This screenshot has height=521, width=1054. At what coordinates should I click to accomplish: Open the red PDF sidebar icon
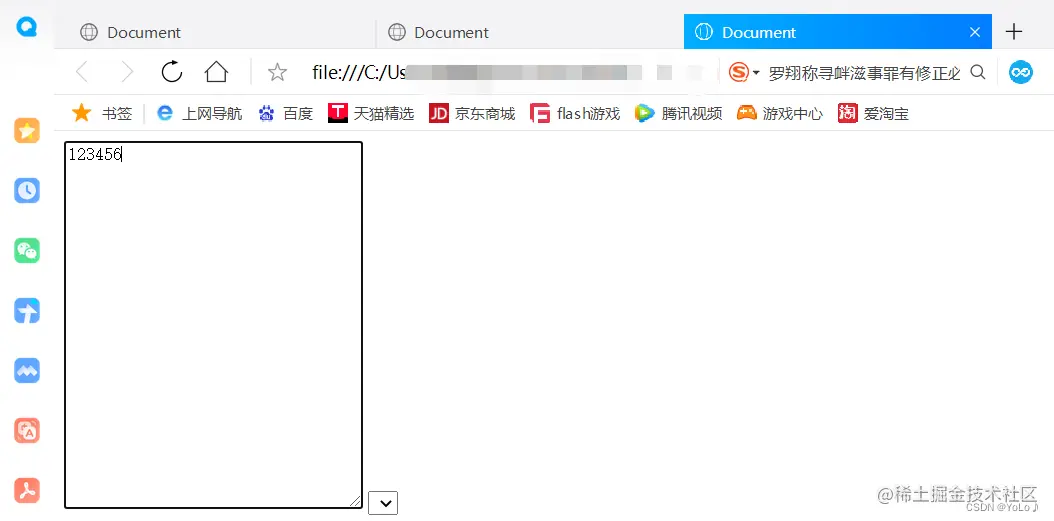point(27,490)
